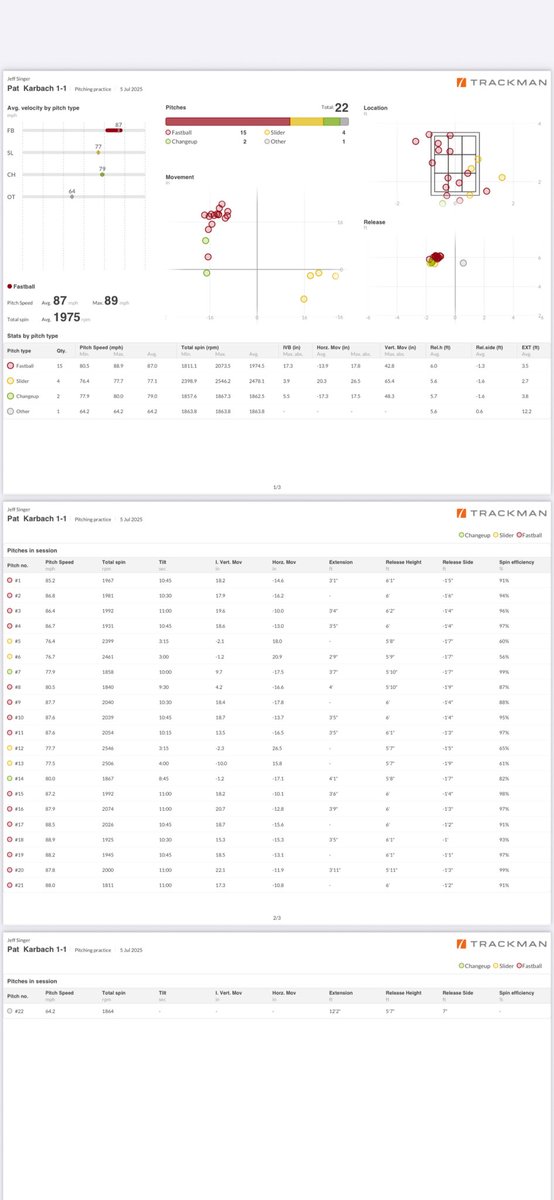Click the average pitch speed value '87'
Viewport: 554px width, 1200px height.
pyautogui.click(x=60, y=301)
